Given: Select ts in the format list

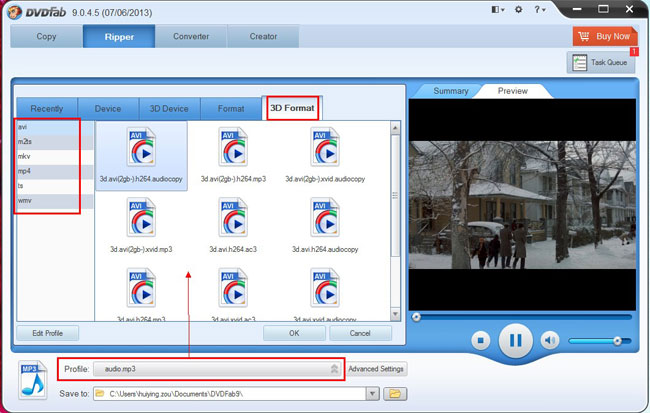Looking at the screenshot, I should 55,186.
